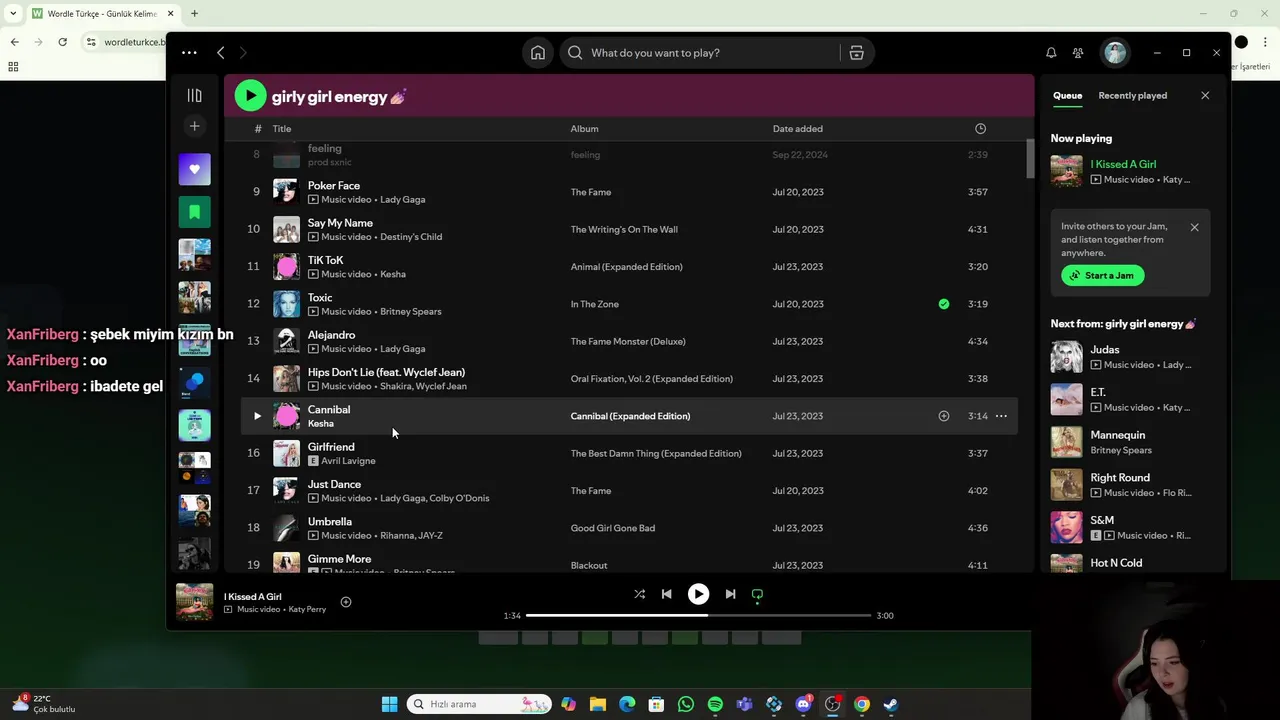Toggle repeat mode
1280x720 pixels.
click(757, 594)
